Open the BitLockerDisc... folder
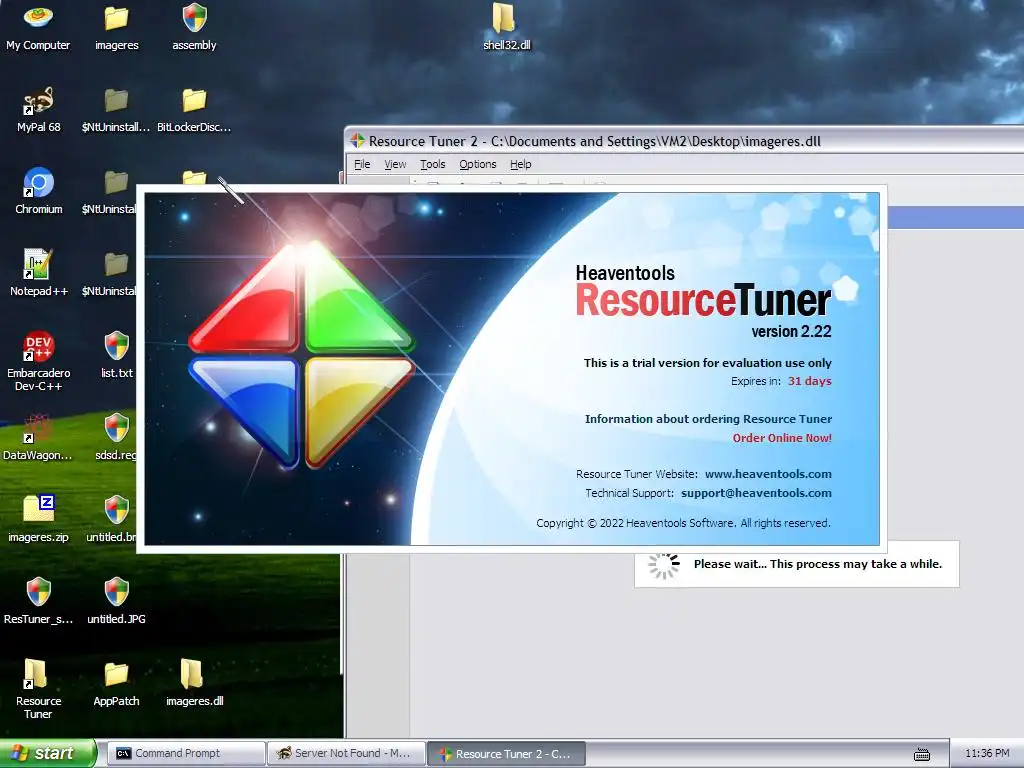The image size is (1024, 768). point(194,110)
